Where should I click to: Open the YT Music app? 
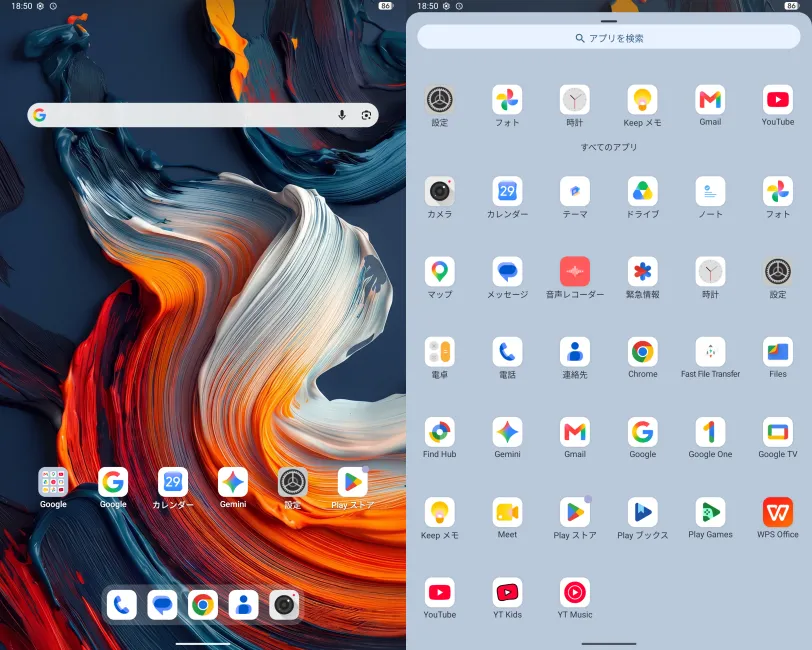575,593
